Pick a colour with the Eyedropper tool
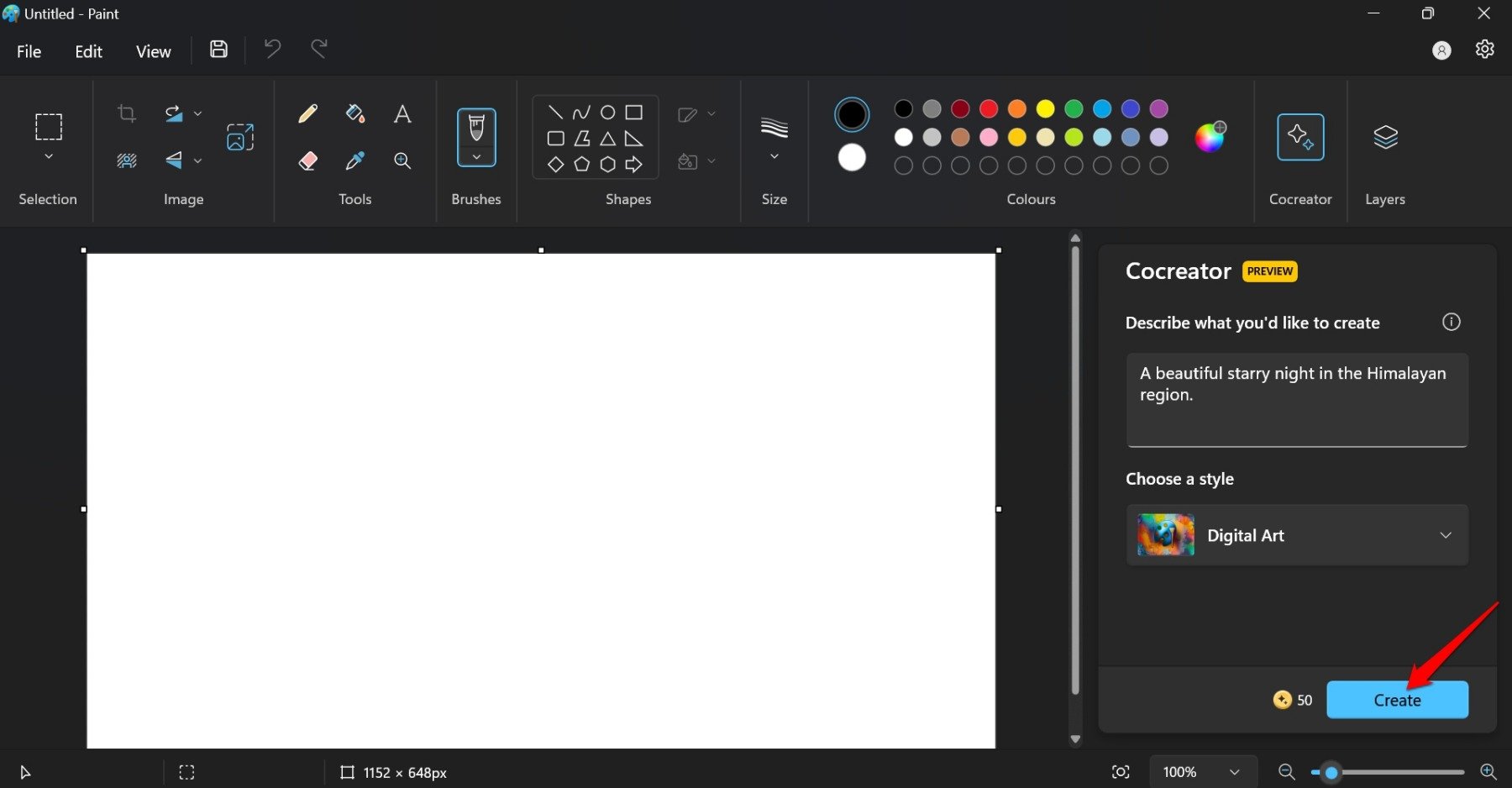Image resolution: width=1512 pixels, height=788 pixels. 354,160
